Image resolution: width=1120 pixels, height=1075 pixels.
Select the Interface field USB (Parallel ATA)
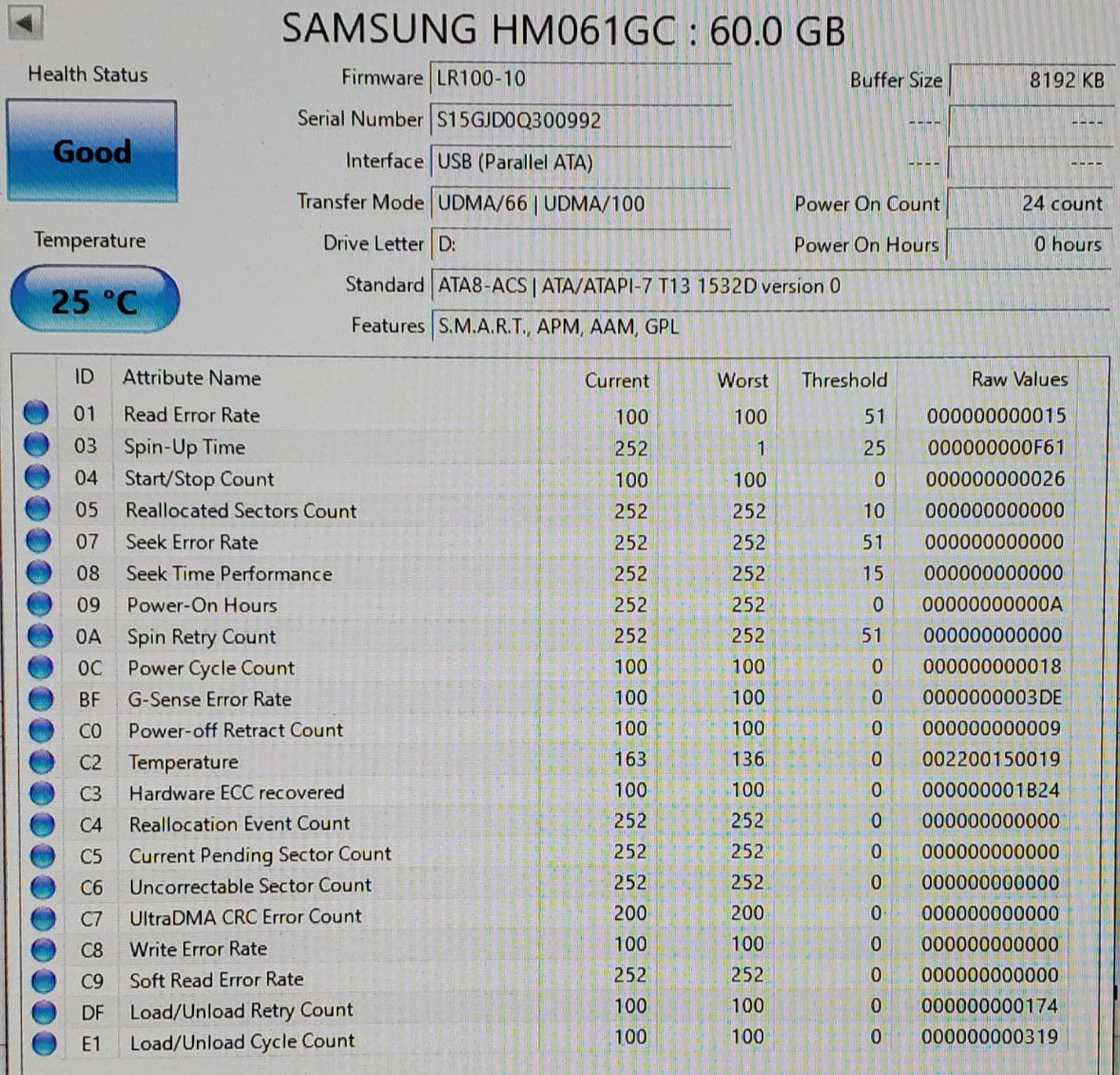click(x=581, y=163)
